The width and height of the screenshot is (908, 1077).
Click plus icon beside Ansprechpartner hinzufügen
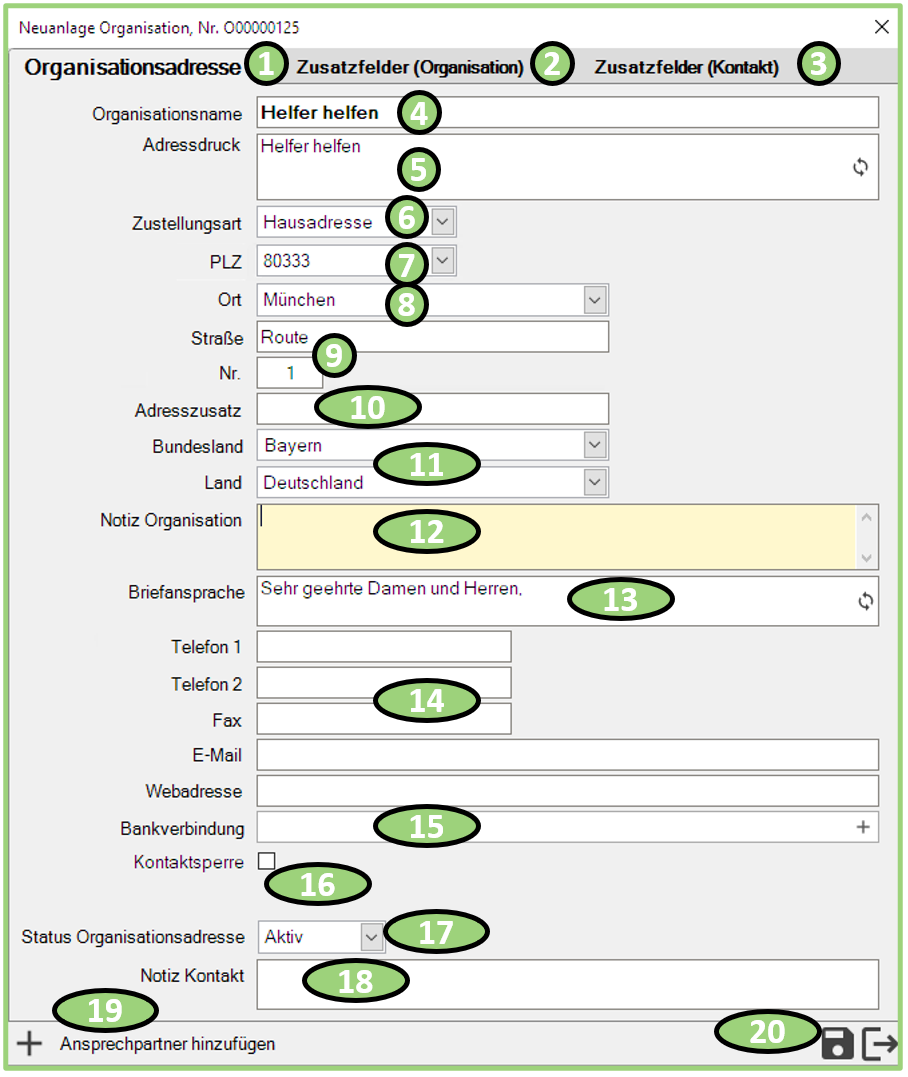pyautogui.click(x=30, y=1044)
